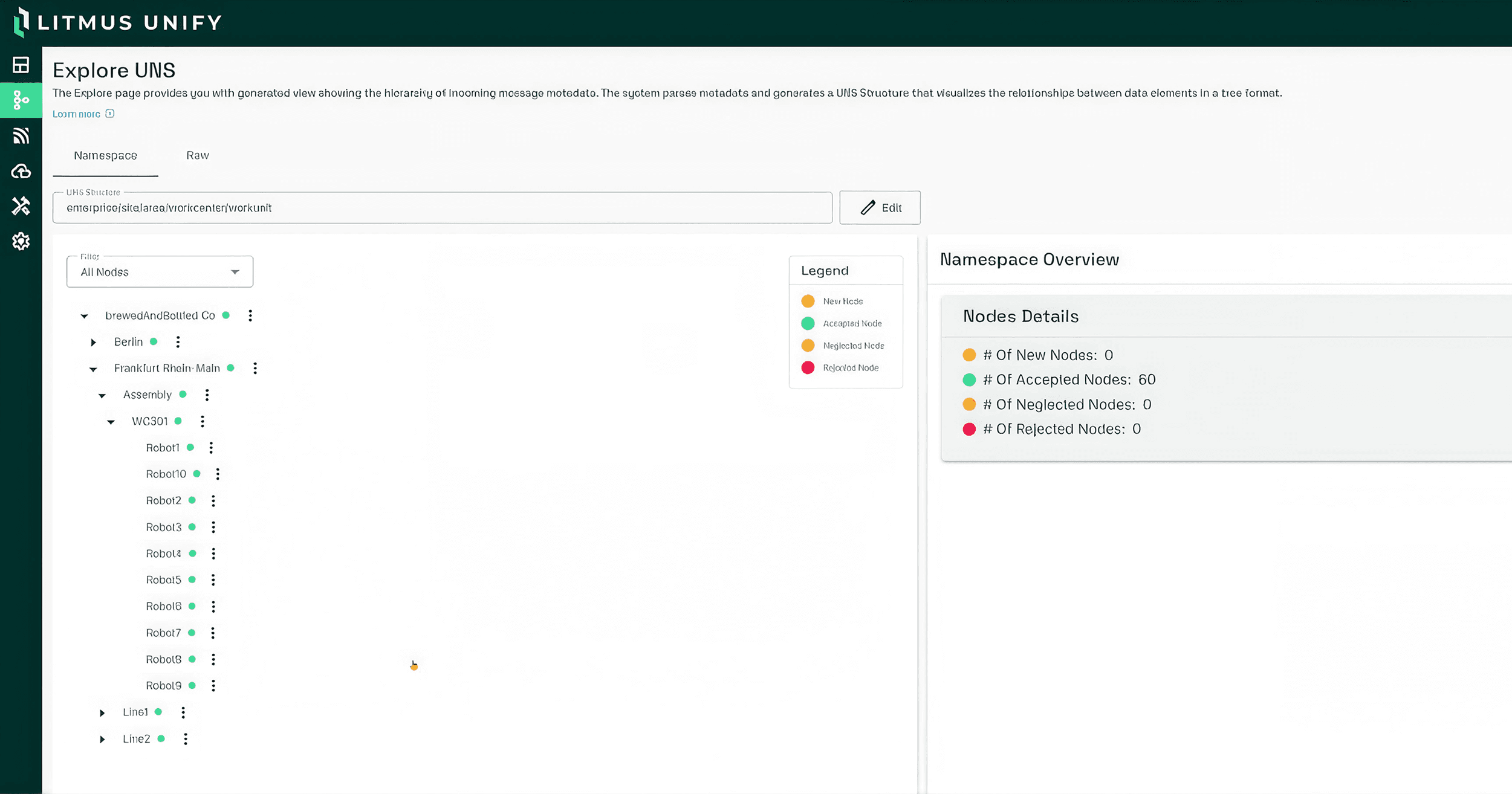
Task: Select the Robot1 tree item
Action: coord(163,448)
